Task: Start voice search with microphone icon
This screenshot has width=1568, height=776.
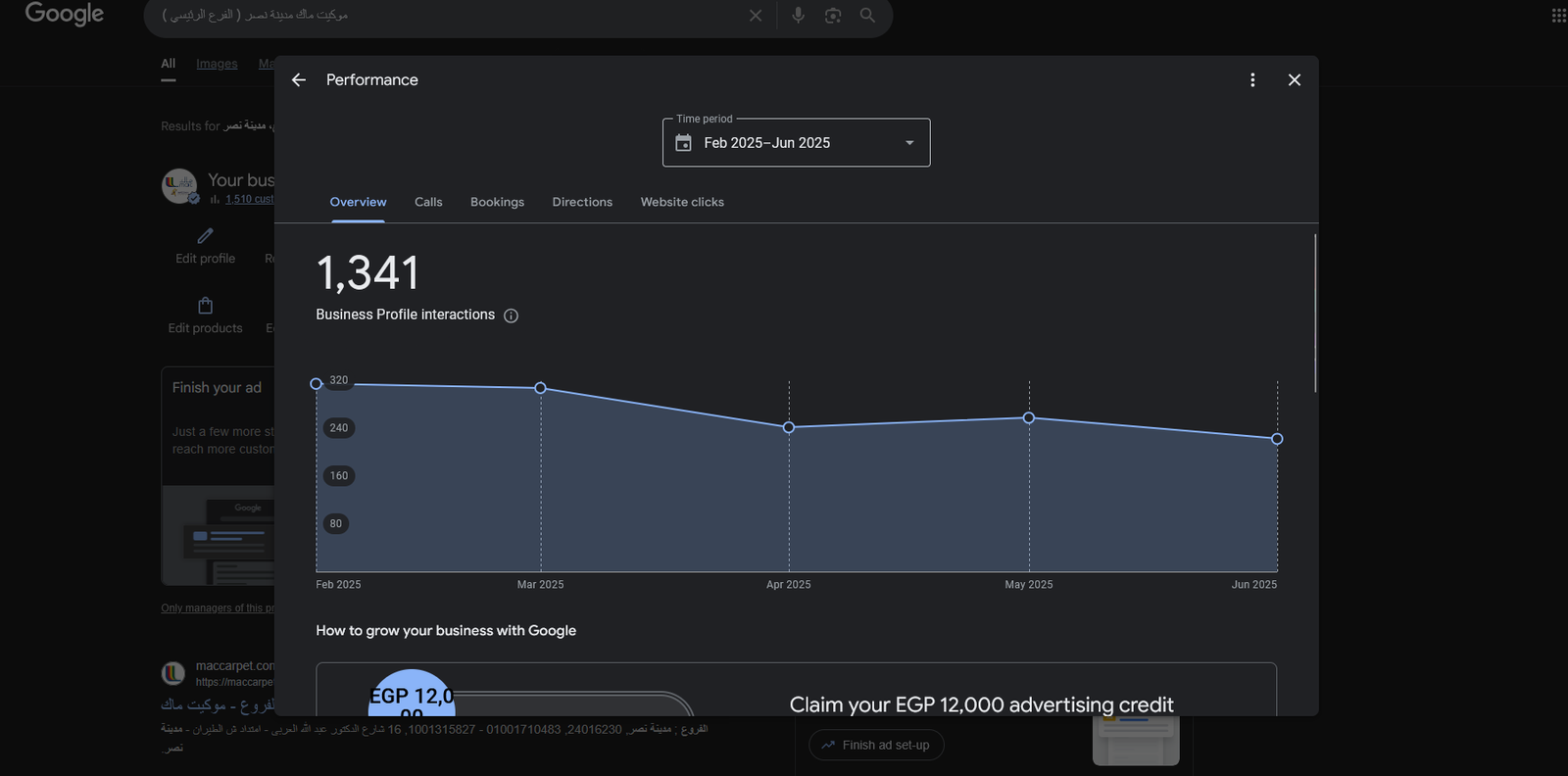Action: point(799,16)
